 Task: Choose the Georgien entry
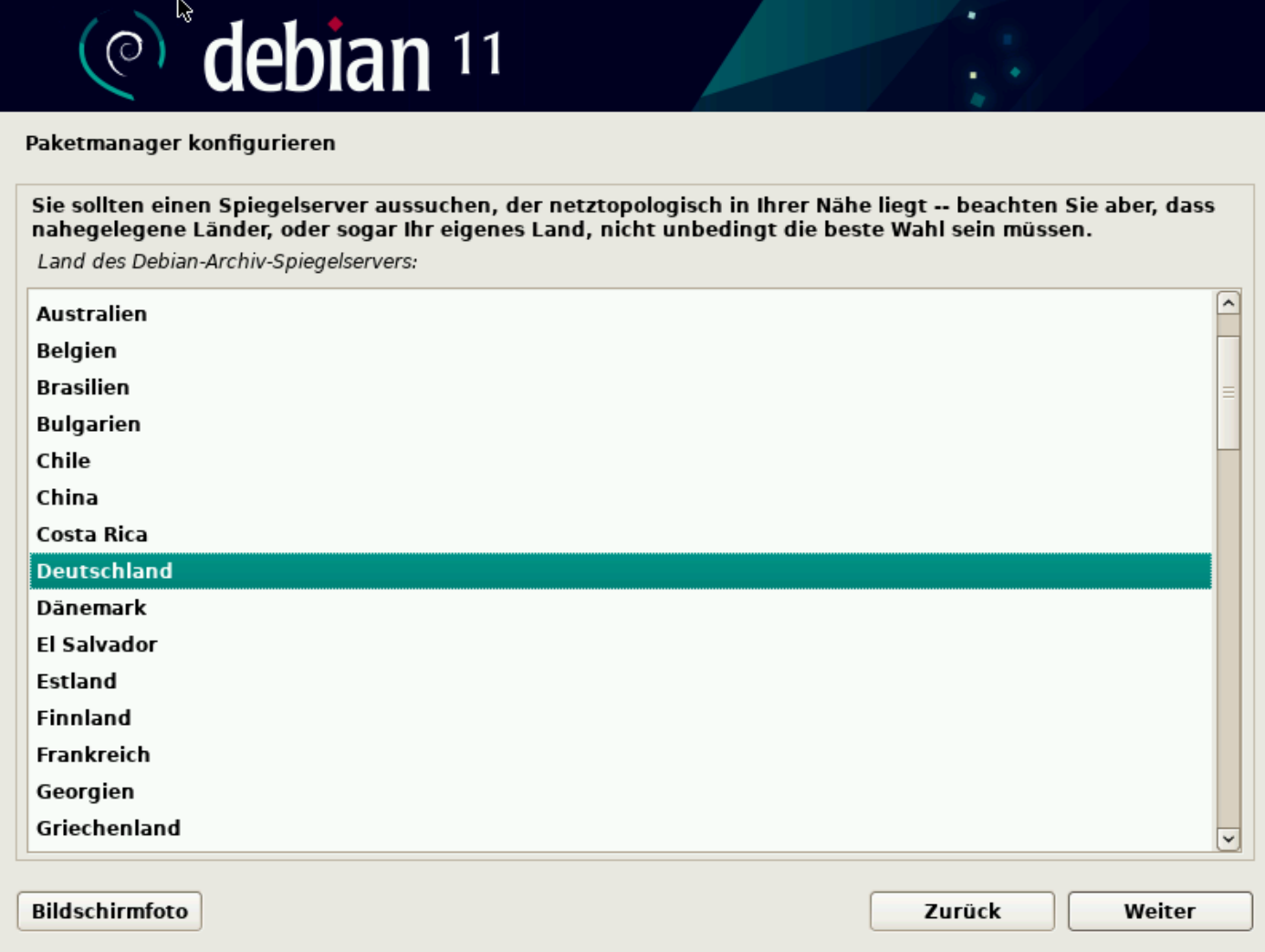(x=621, y=791)
